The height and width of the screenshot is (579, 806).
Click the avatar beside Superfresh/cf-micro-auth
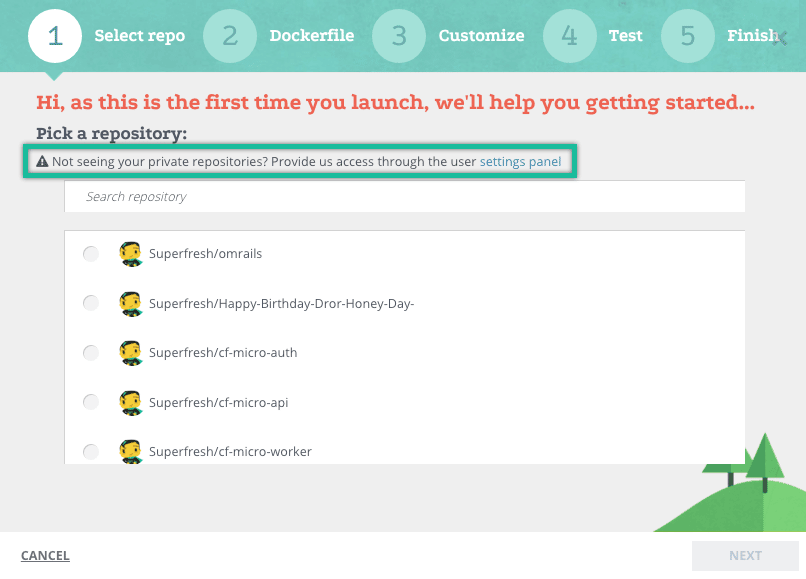pos(130,352)
